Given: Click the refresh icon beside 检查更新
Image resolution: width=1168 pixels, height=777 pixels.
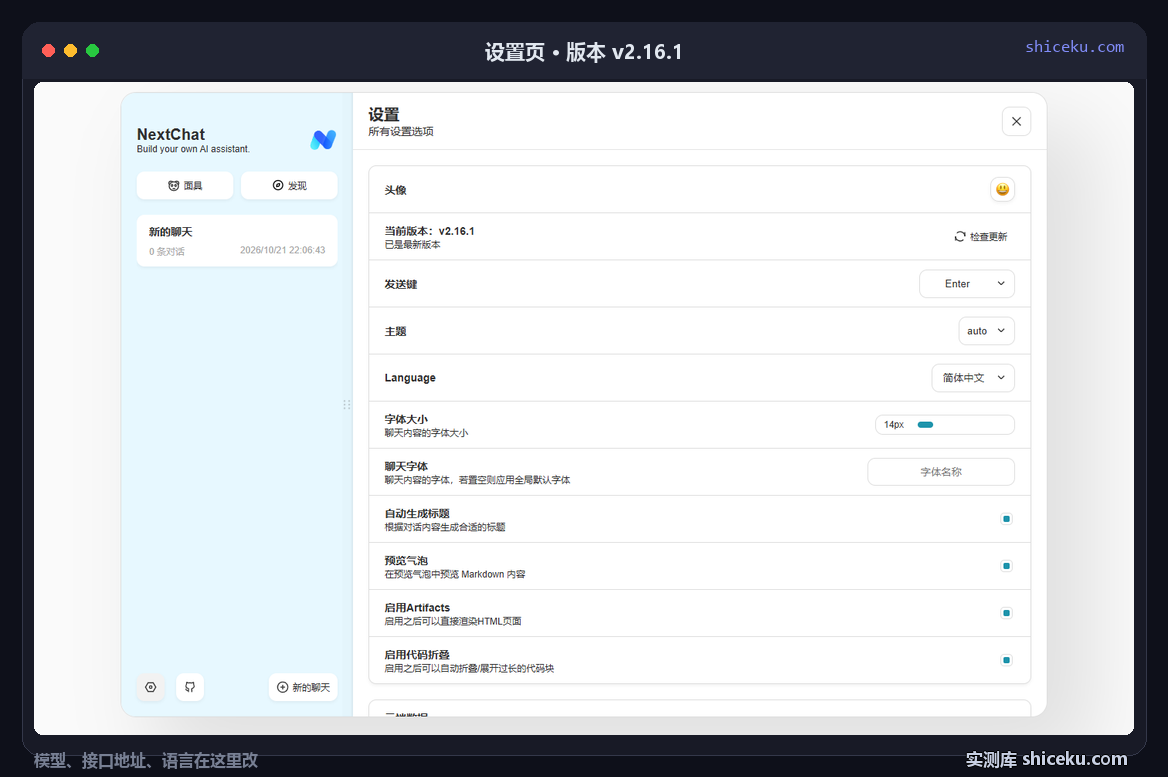Looking at the screenshot, I should pos(960,236).
